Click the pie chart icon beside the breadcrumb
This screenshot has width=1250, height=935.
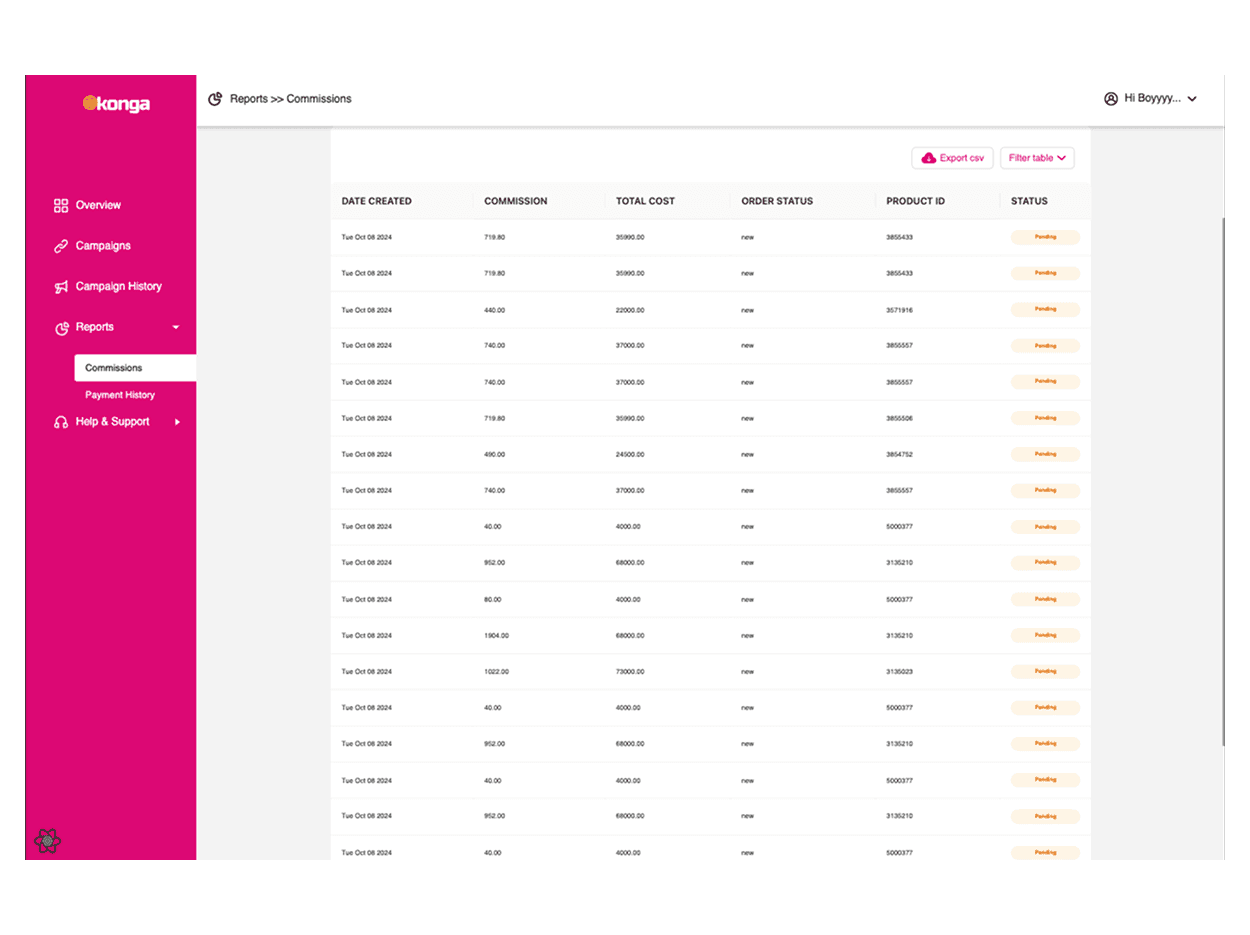pyautogui.click(x=215, y=99)
